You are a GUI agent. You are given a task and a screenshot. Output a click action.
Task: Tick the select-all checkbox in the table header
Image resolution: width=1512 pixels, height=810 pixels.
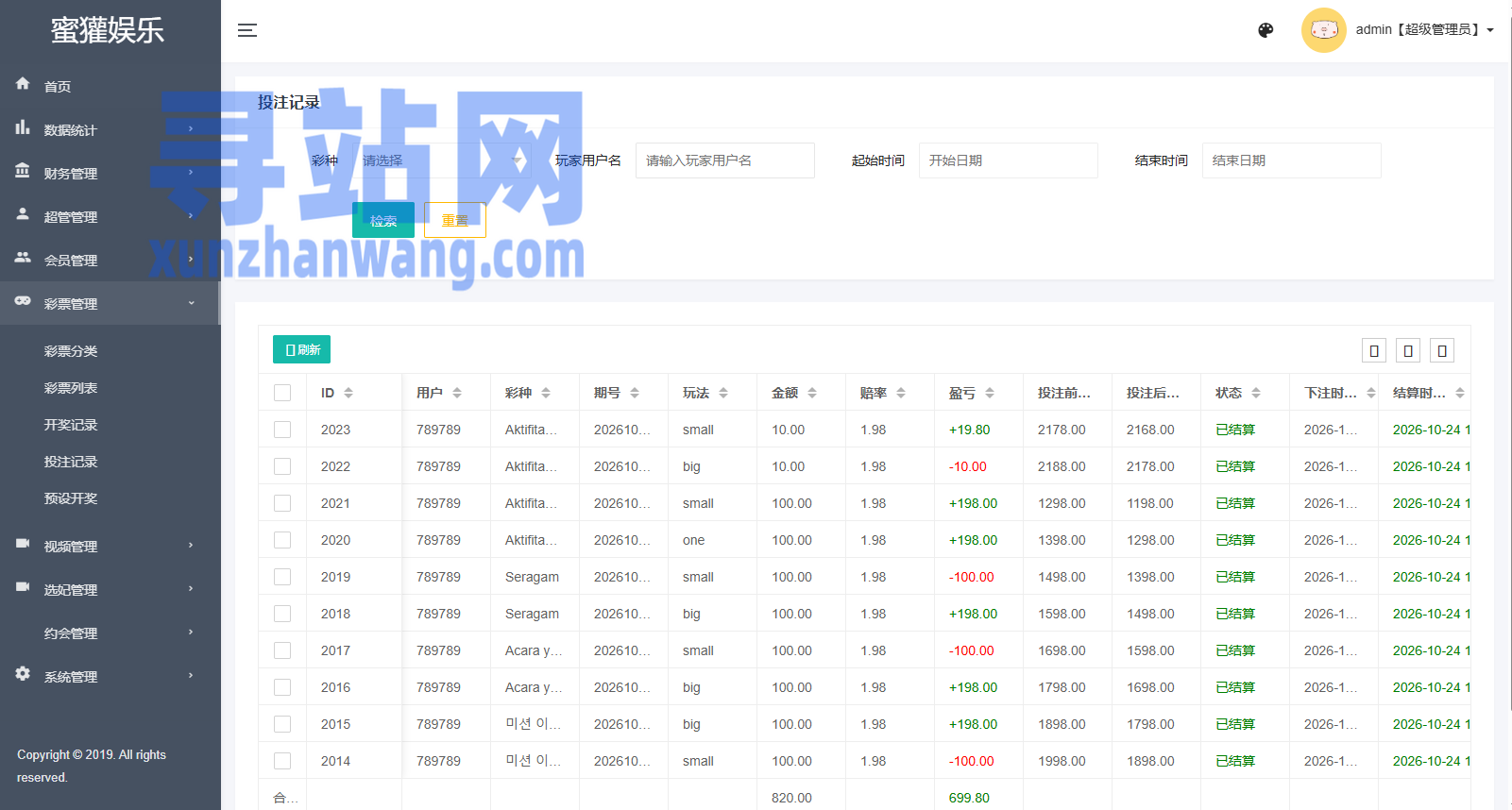(282, 393)
